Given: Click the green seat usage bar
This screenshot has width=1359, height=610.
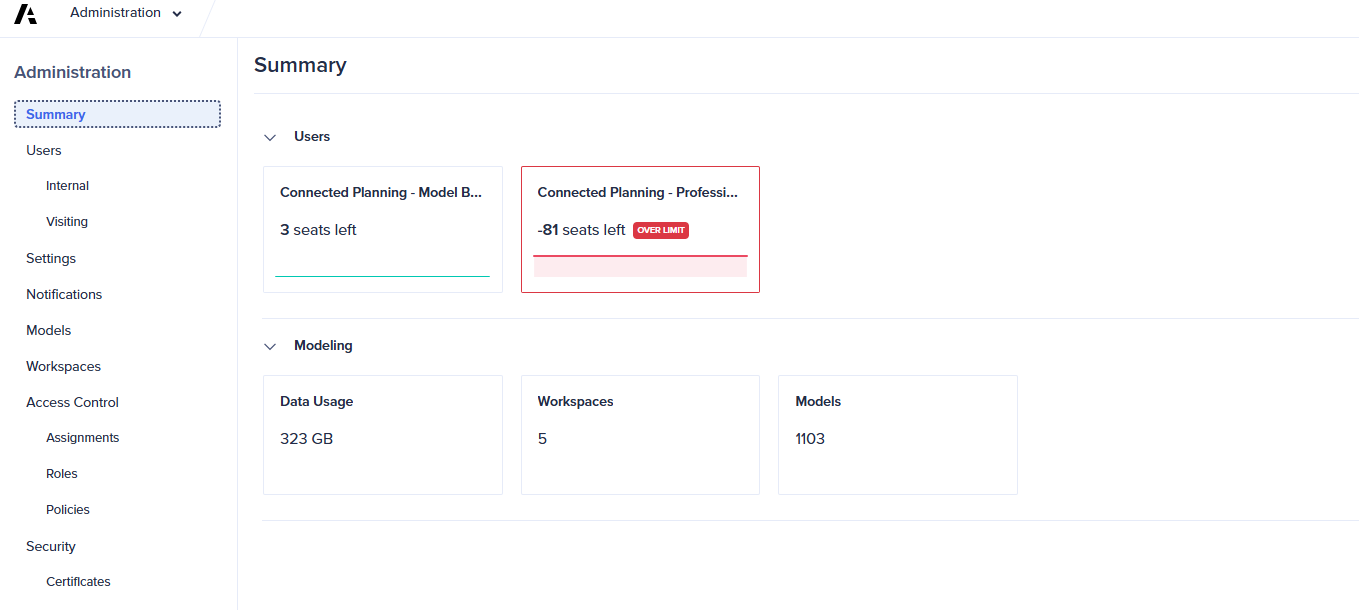Looking at the screenshot, I should click(x=382, y=275).
